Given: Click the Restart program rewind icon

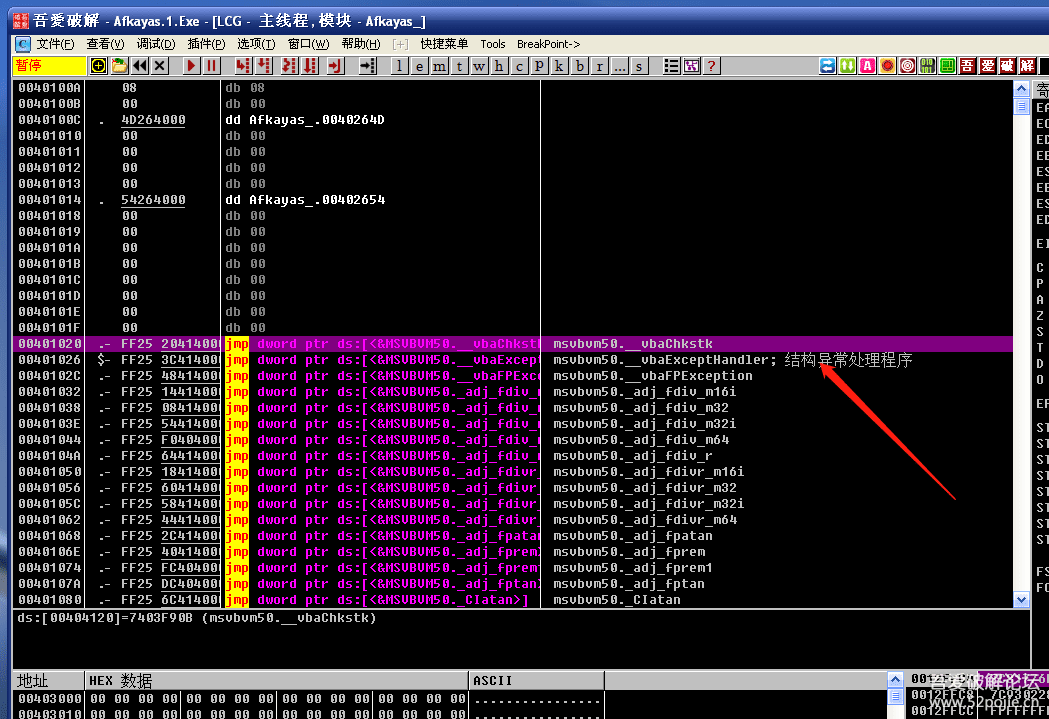Looking at the screenshot, I should pyautogui.click(x=139, y=66).
